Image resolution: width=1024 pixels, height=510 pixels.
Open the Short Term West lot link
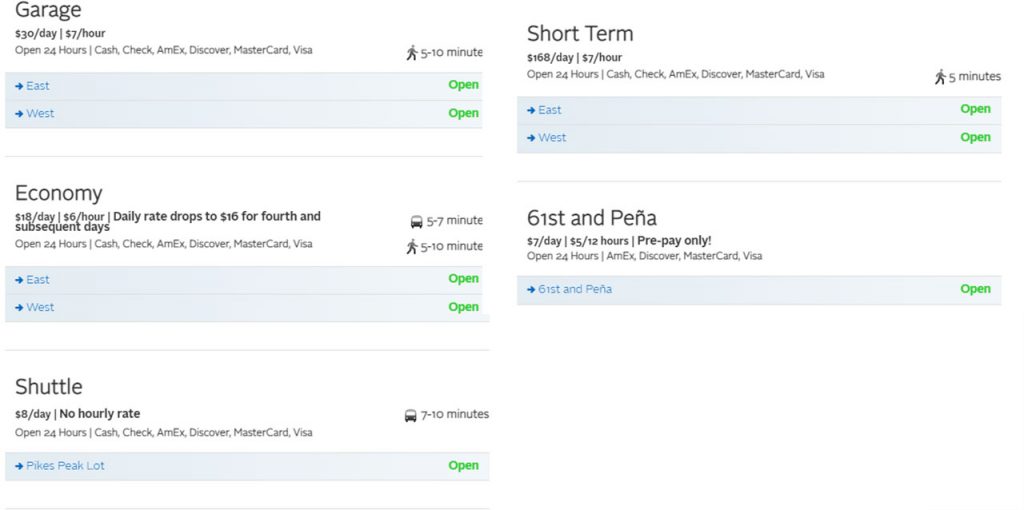(x=552, y=138)
